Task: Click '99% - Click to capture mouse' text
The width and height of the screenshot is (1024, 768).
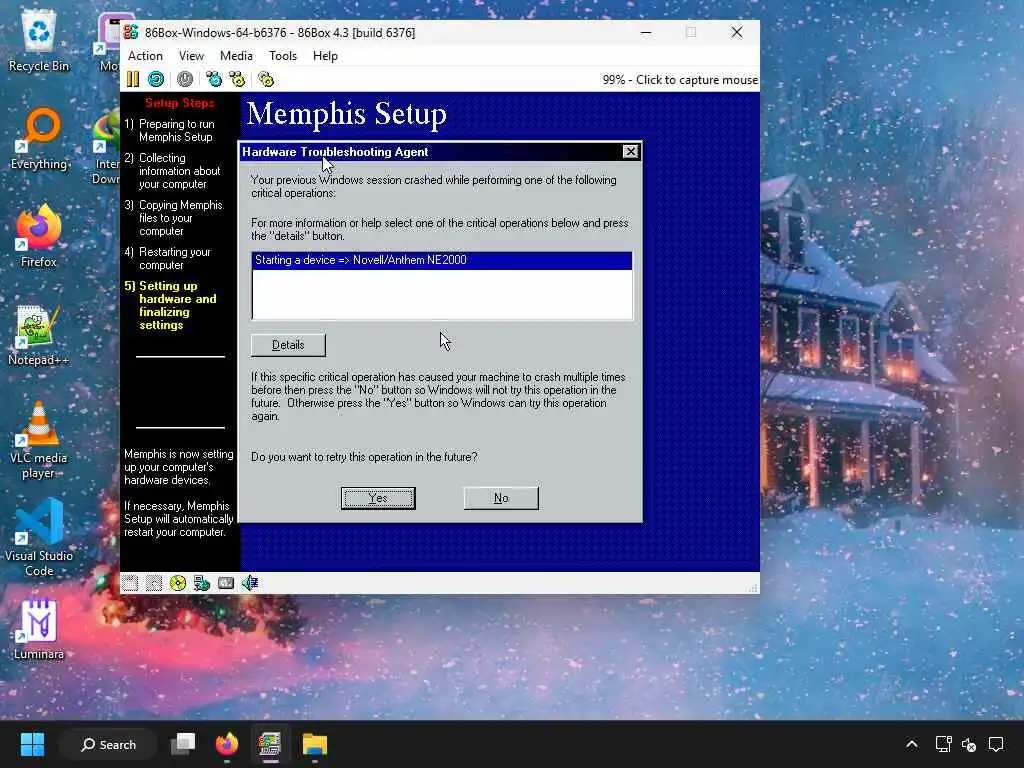Action: (680, 80)
